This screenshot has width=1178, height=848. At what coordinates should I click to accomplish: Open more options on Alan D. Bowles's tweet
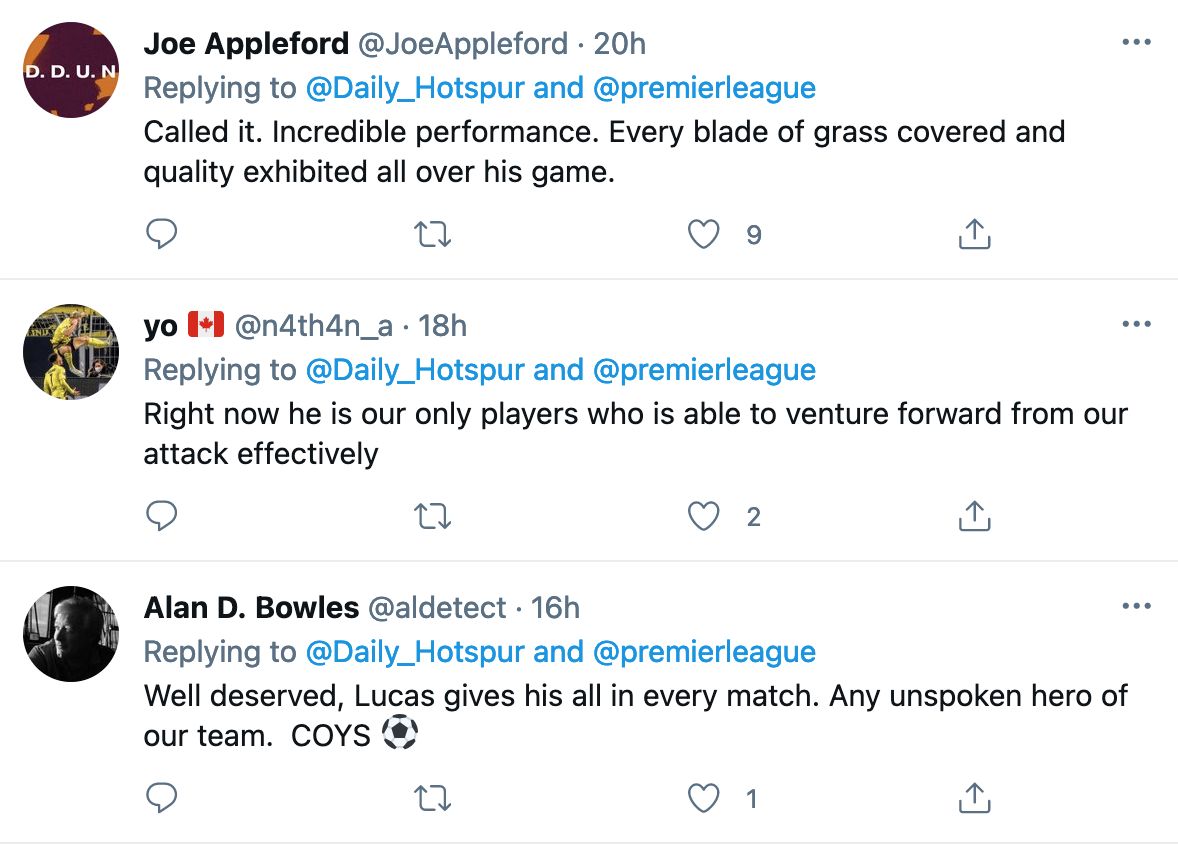click(x=1137, y=607)
